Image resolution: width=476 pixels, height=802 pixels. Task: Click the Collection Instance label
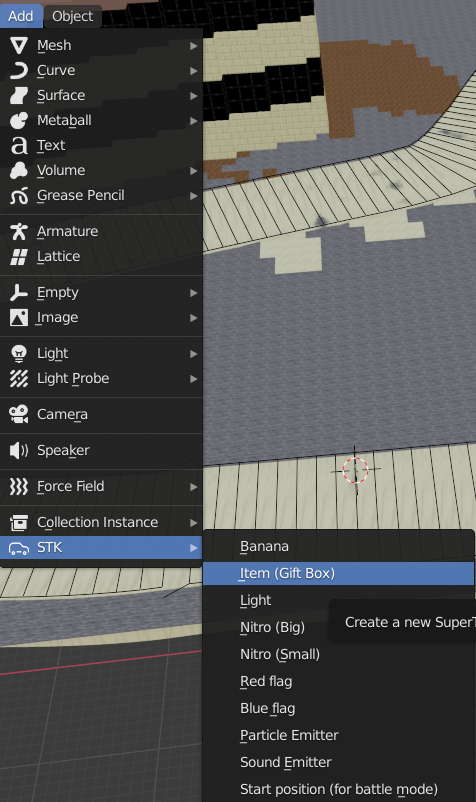point(98,522)
